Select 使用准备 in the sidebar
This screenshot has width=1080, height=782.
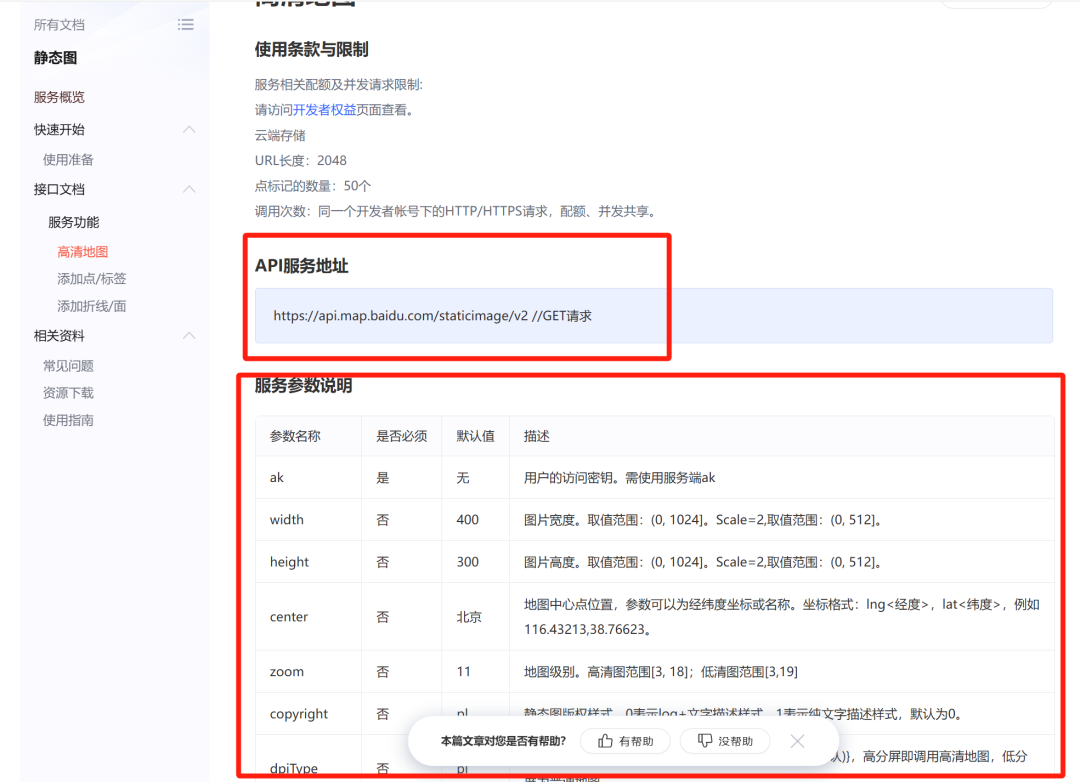68,160
